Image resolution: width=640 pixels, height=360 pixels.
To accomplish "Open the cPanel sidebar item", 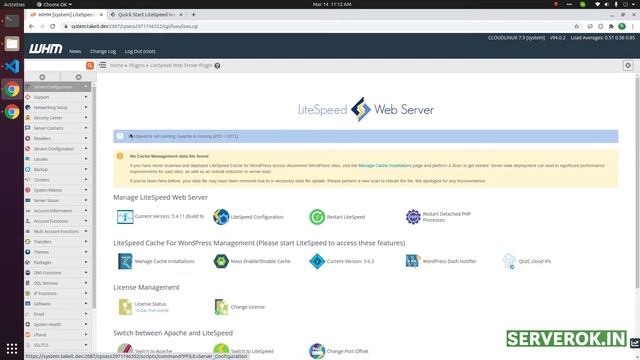I will (57, 335).
